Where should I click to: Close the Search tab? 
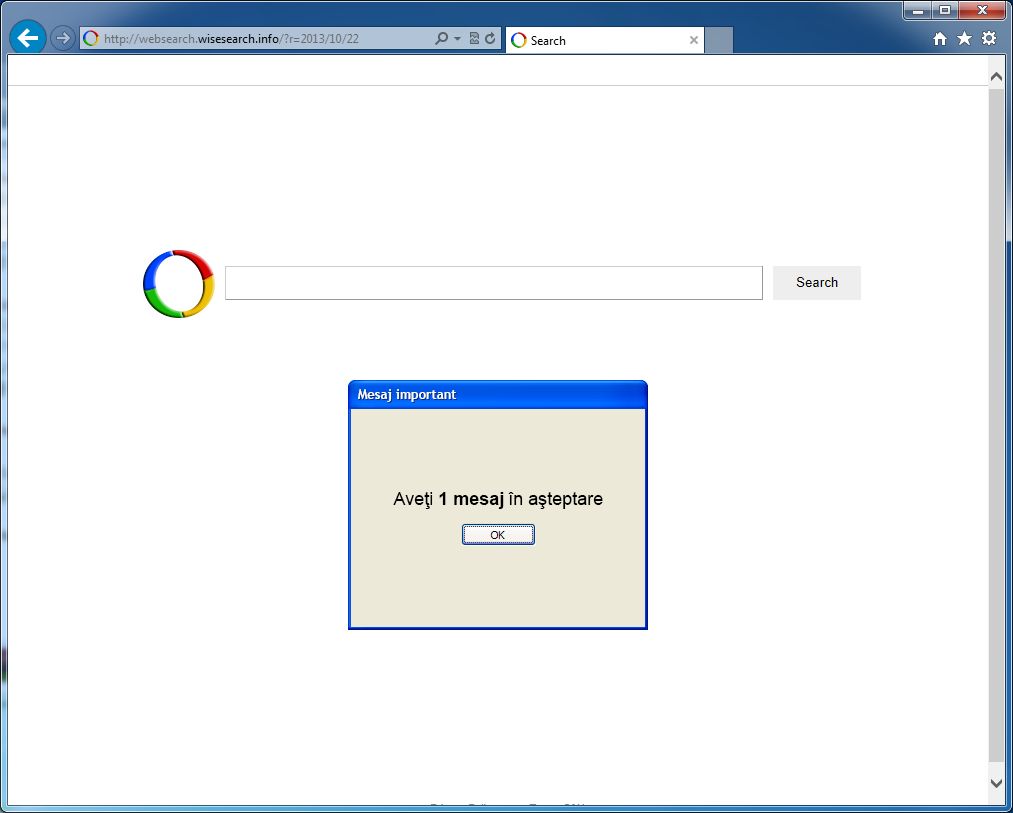click(x=694, y=40)
